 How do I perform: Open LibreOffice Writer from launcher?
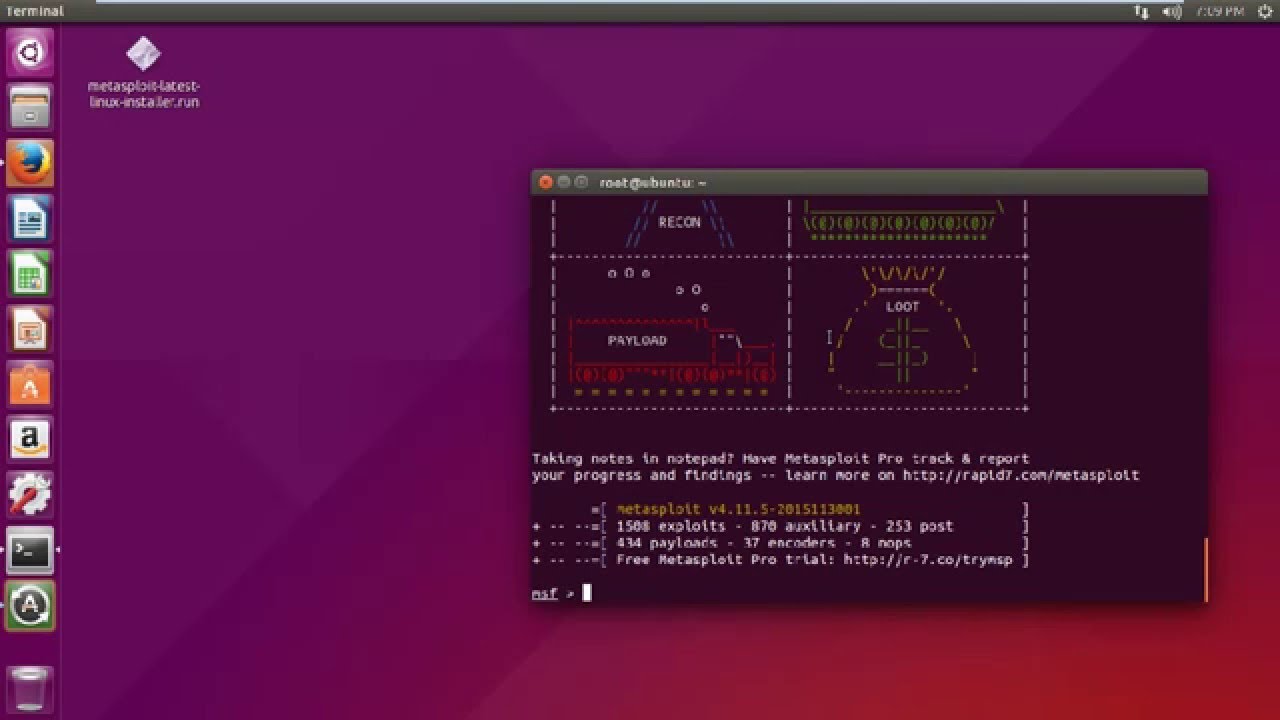point(30,219)
